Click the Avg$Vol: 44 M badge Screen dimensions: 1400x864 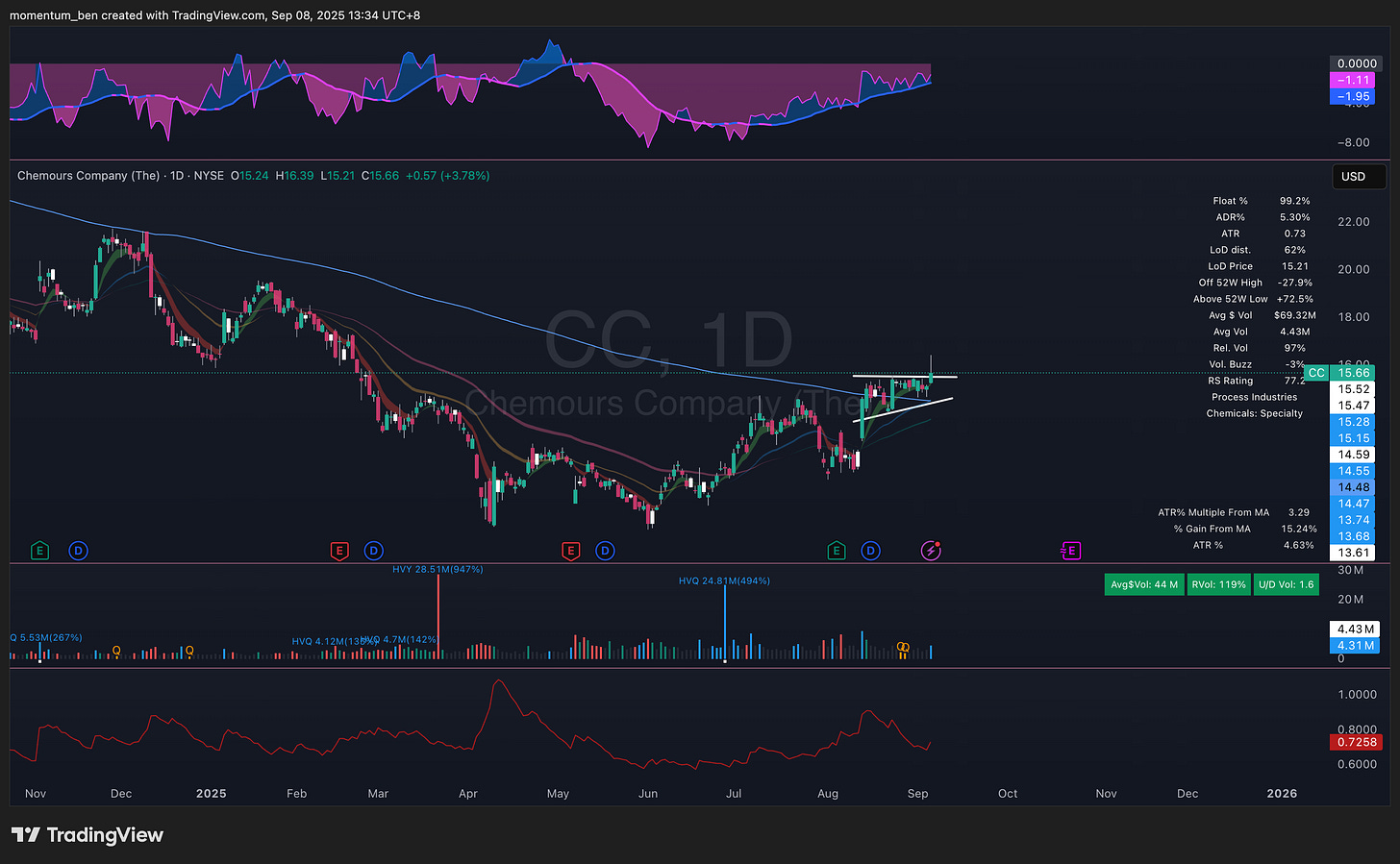pos(1144,584)
